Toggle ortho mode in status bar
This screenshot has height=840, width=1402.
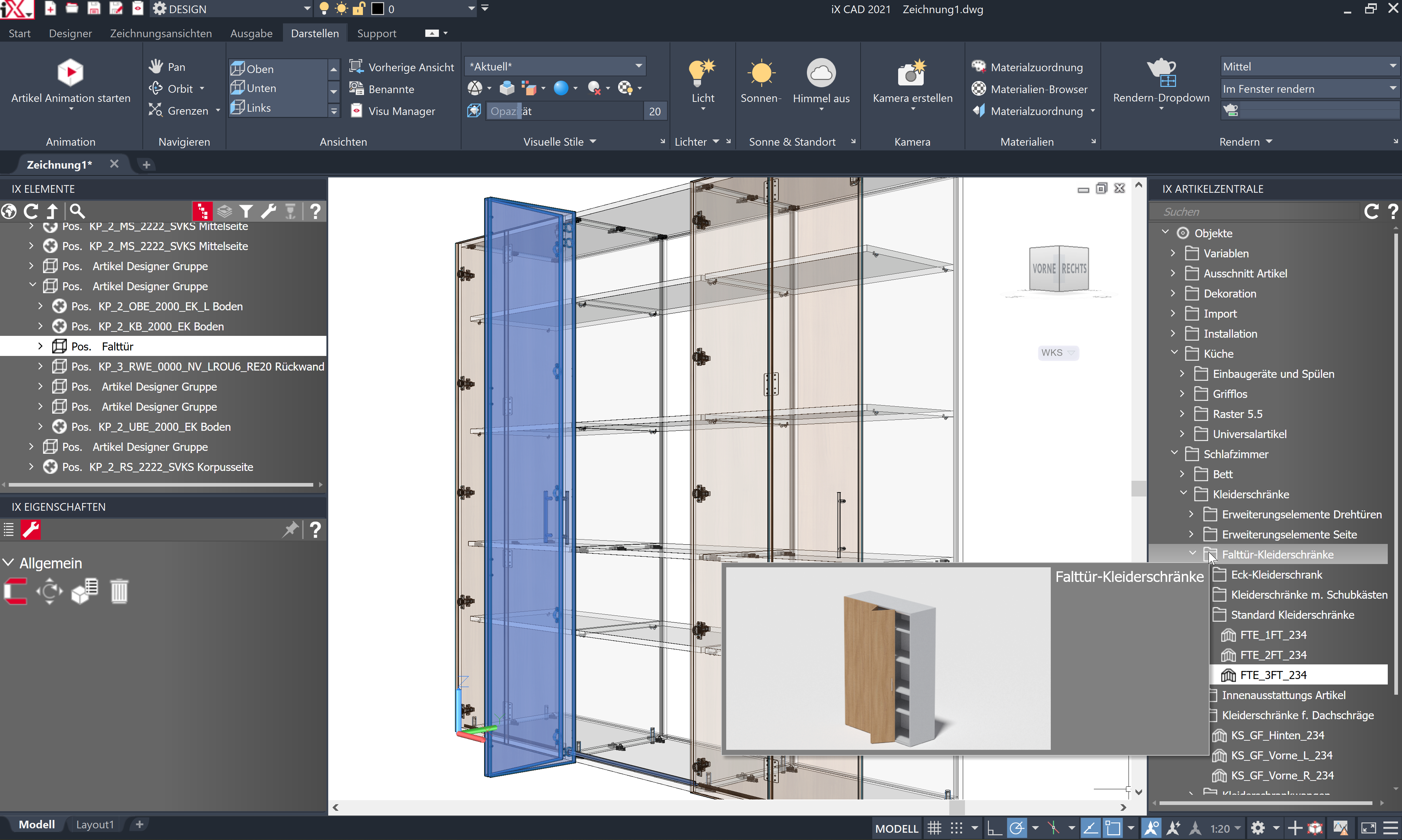point(994,828)
